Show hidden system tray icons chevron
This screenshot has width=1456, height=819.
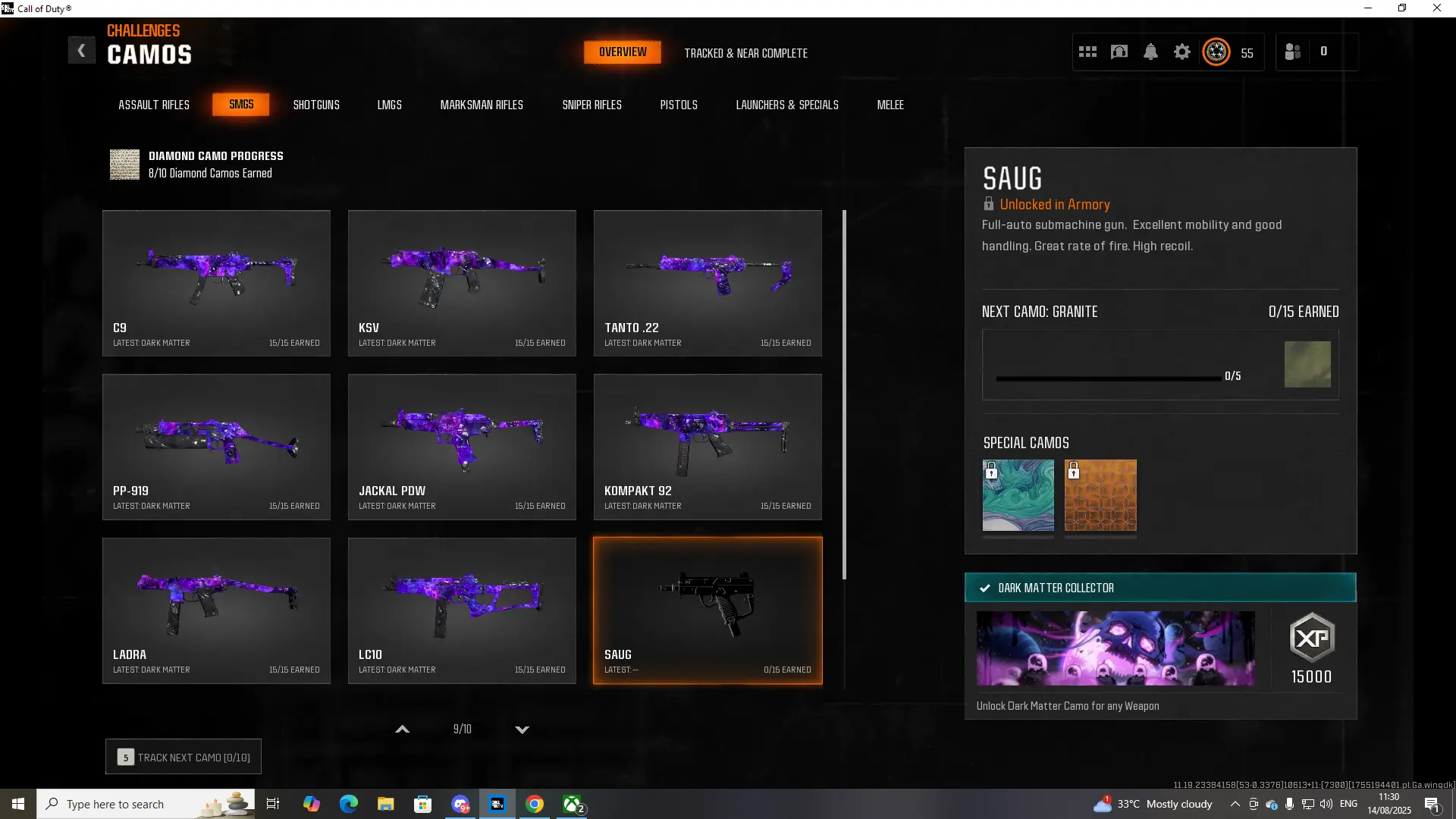point(1235,804)
